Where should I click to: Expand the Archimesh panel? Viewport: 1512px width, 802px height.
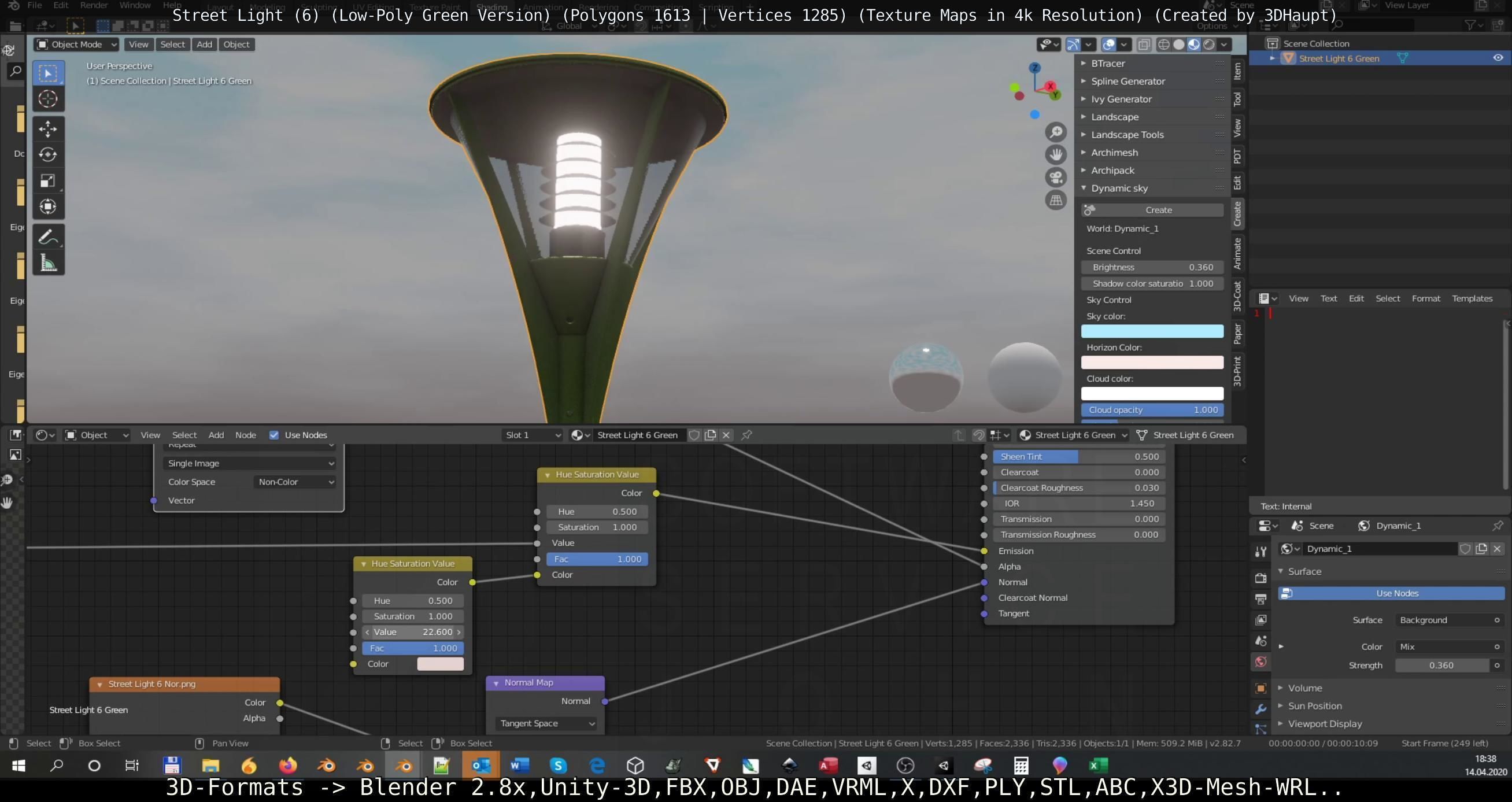pyautogui.click(x=1114, y=153)
